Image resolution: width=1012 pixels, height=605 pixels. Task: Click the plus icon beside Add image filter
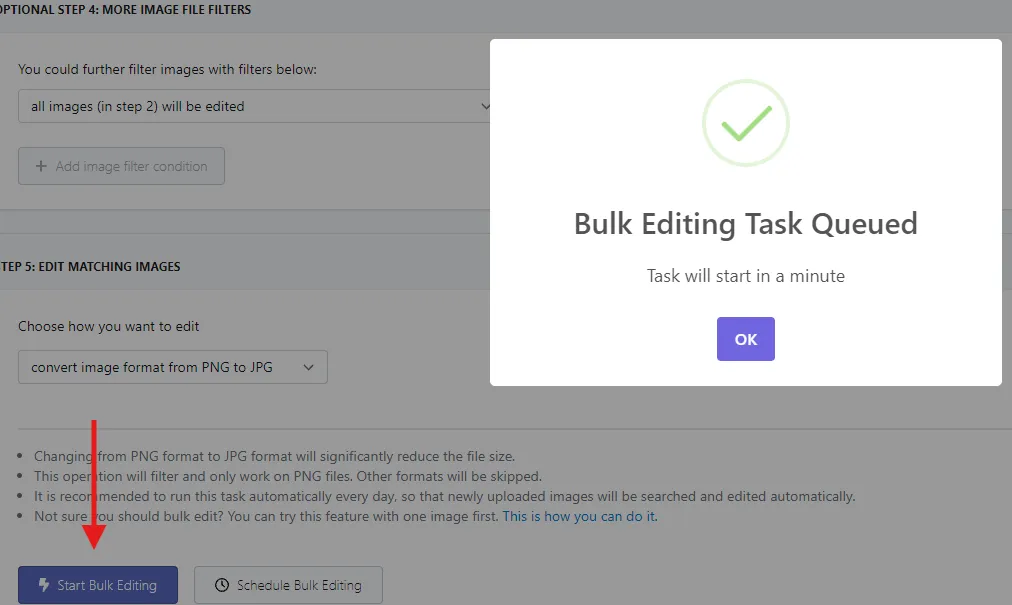(41, 166)
